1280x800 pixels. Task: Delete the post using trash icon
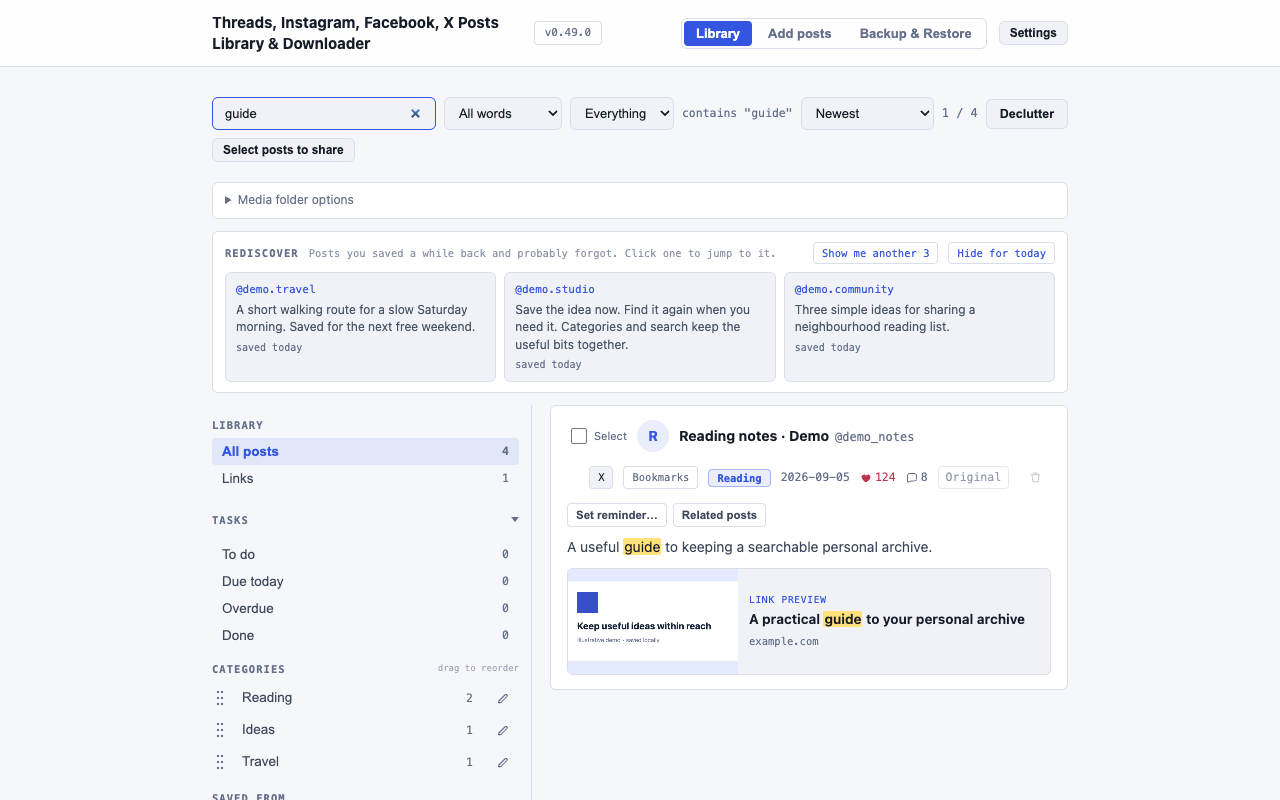pyautogui.click(x=1035, y=478)
